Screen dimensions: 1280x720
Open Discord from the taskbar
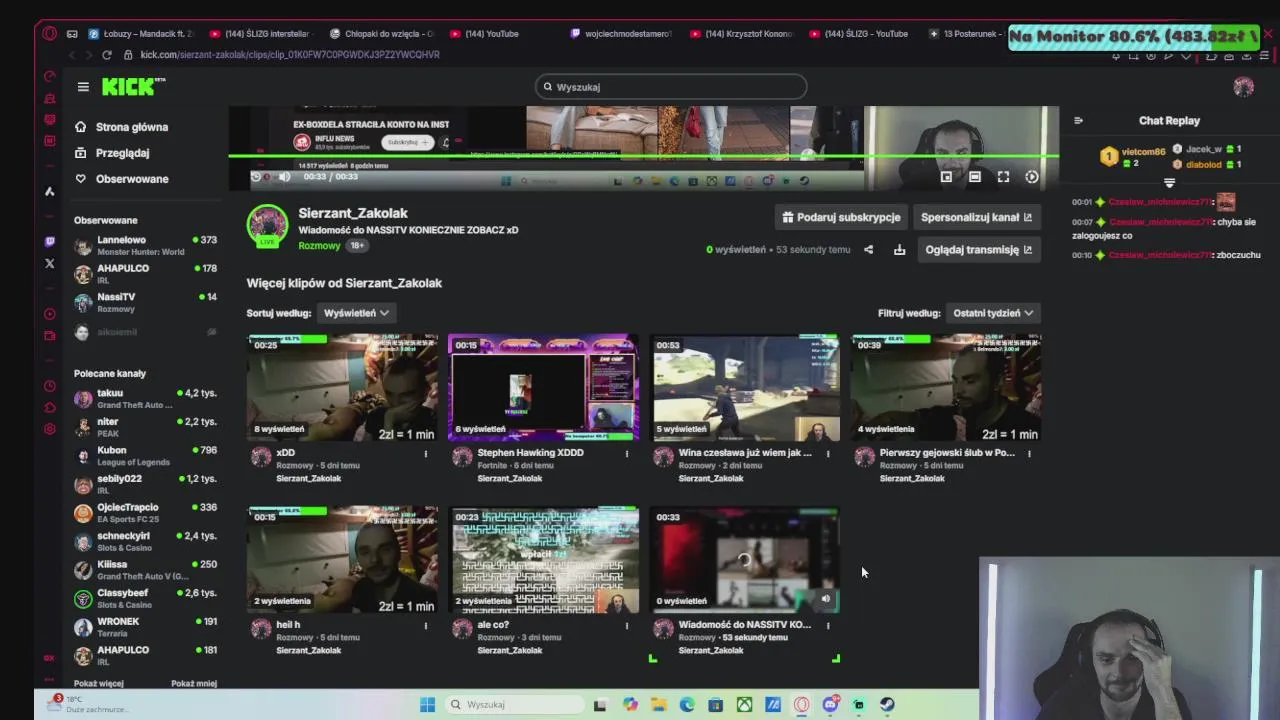[830, 705]
